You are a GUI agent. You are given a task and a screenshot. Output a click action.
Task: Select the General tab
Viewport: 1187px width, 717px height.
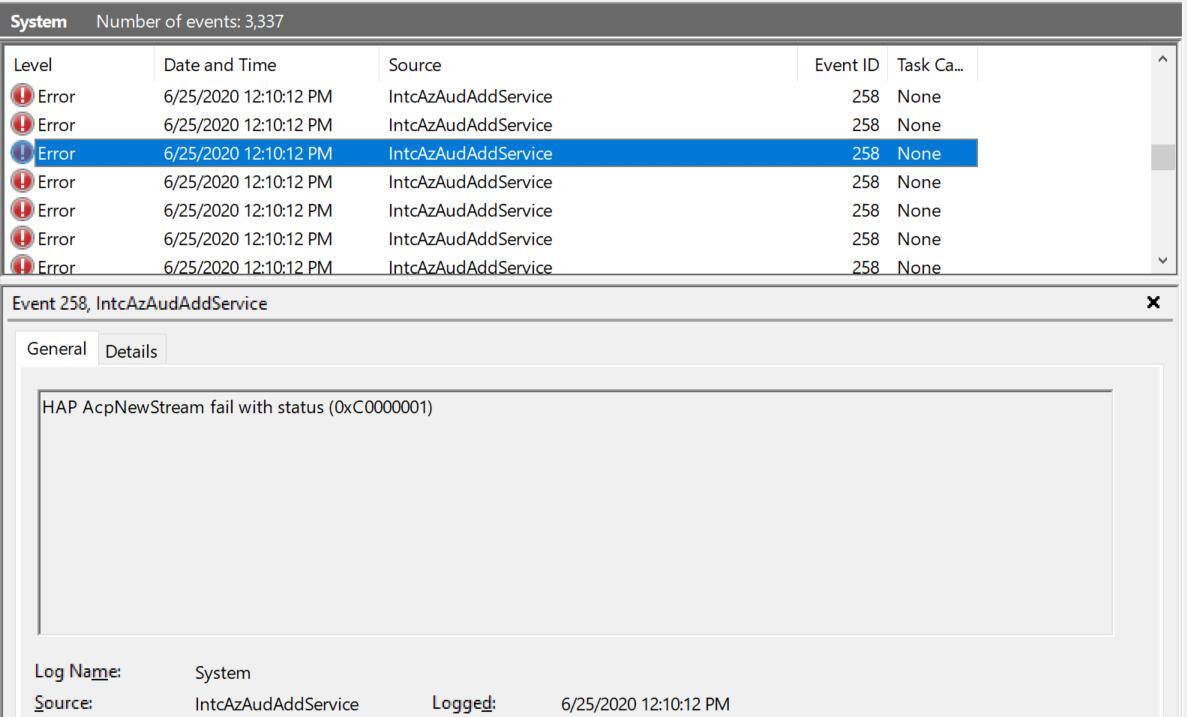pyautogui.click(x=57, y=349)
